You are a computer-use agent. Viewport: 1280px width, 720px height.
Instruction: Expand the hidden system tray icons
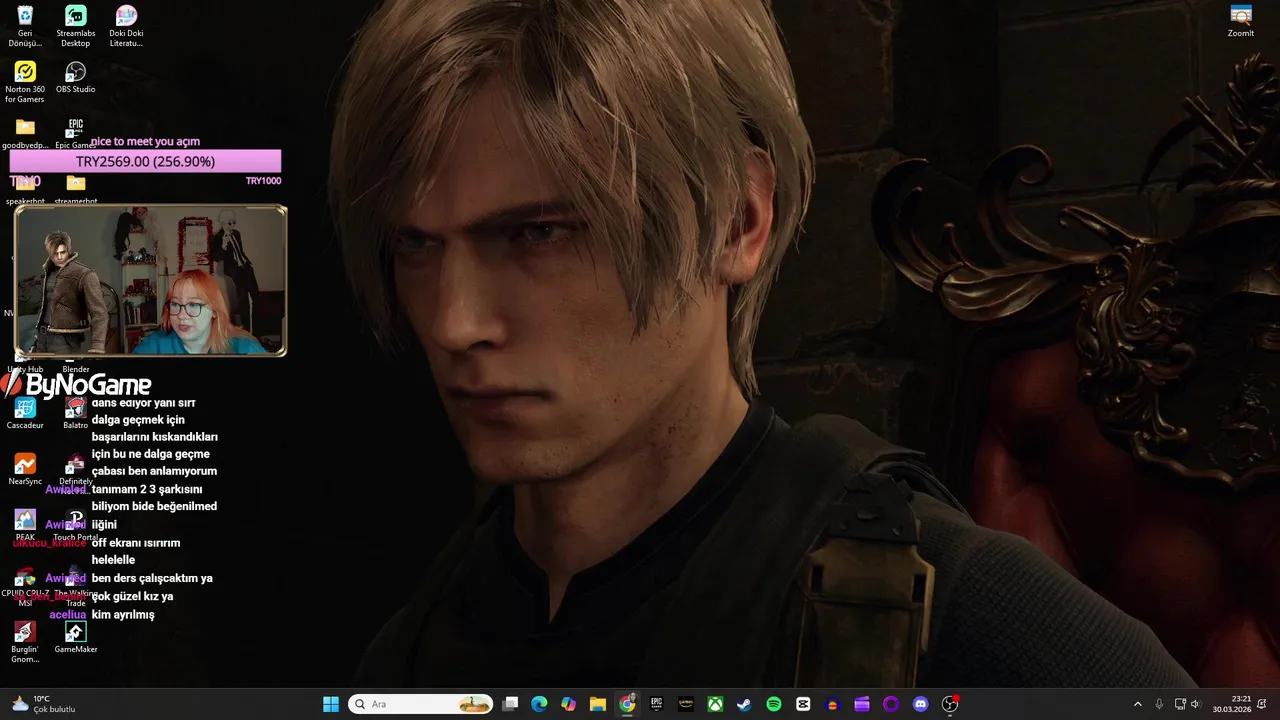[1137, 704]
